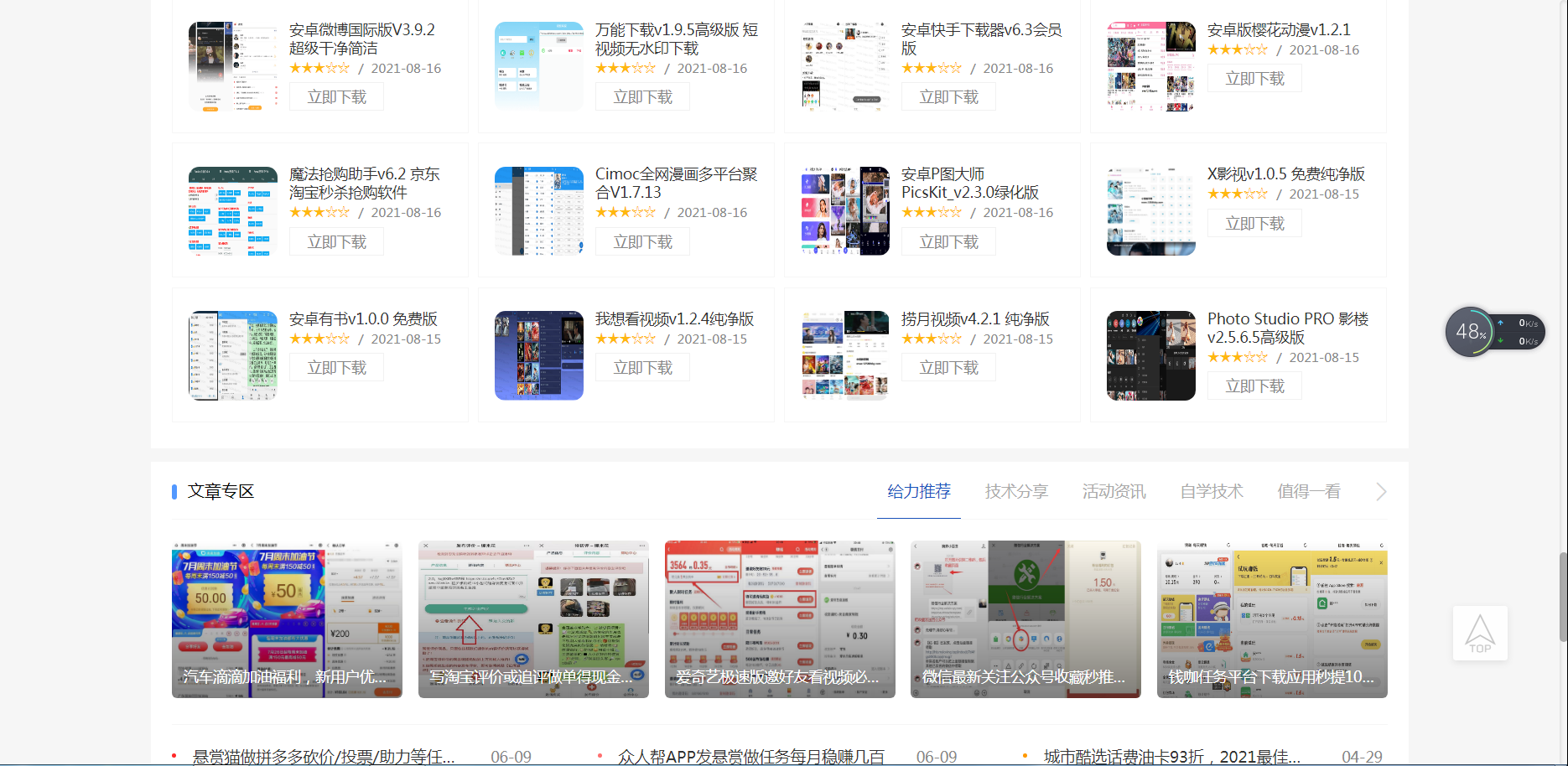The height and width of the screenshot is (766, 1568).
Task: Open the article 汽车滴滴加油福利
Action: [x=288, y=620]
